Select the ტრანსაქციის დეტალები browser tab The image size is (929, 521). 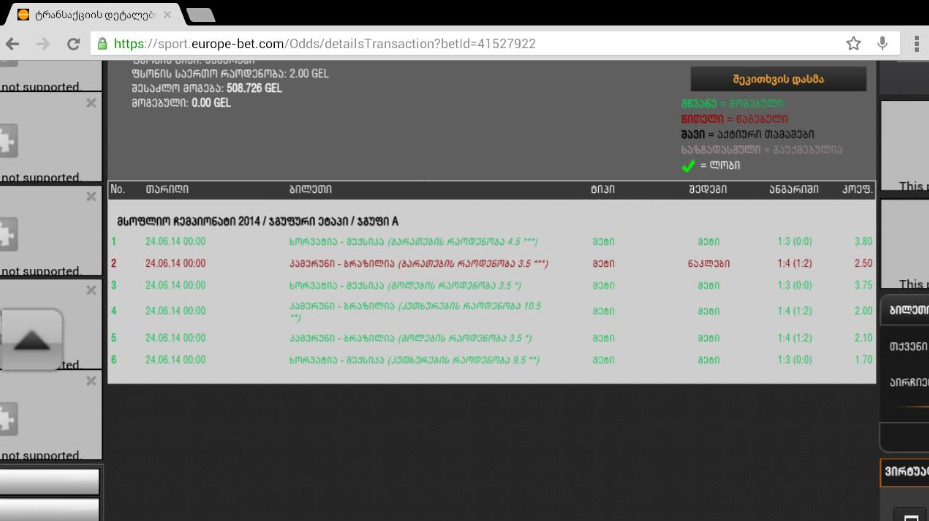click(x=94, y=15)
